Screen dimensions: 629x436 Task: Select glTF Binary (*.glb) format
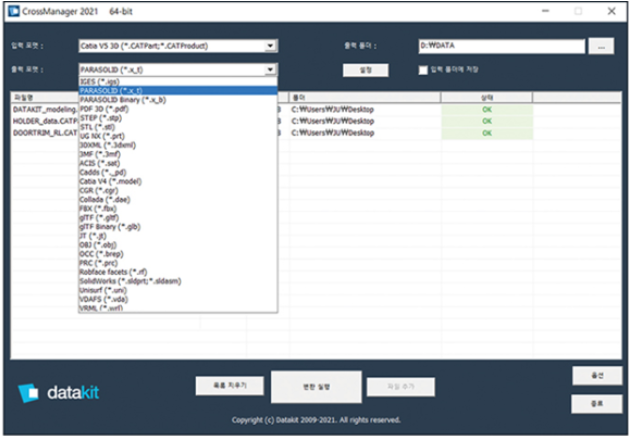pyautogui.click(x=178, y=227)
